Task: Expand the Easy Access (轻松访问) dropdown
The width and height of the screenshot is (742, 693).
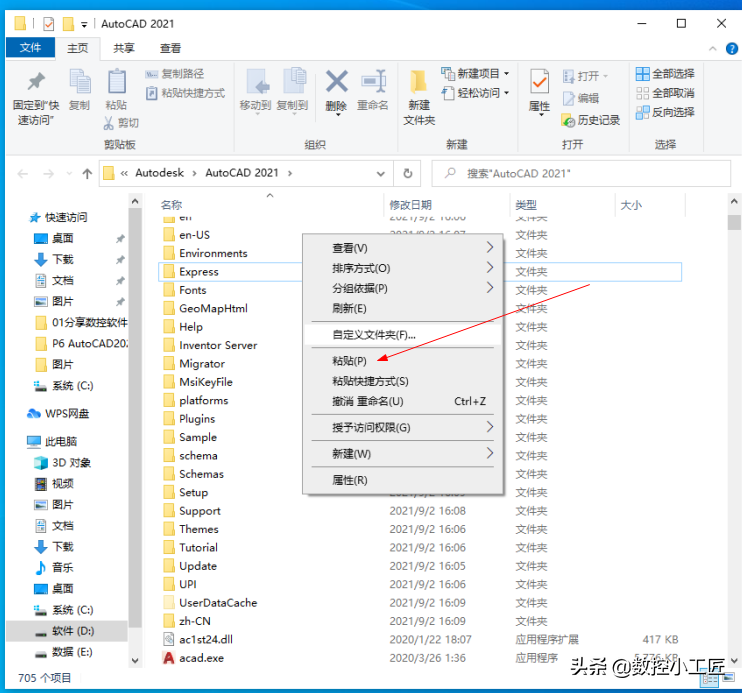Action: [x=507, y=93]
